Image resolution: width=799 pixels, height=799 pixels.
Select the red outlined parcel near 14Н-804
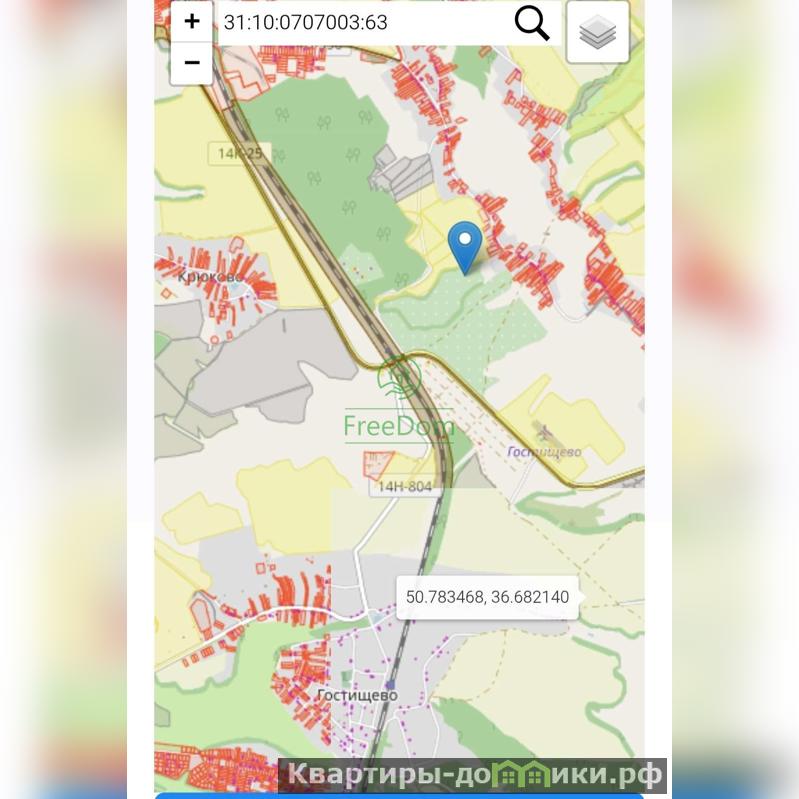pyautogui.click(x=378, y=465)
